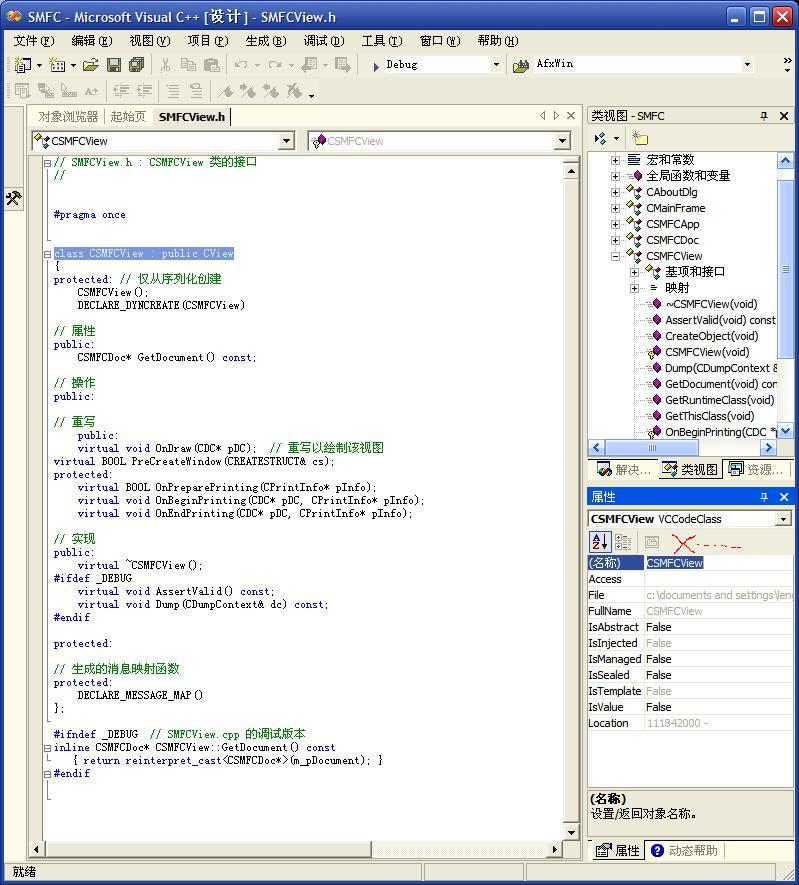Clear all bookmarks icon
799x885 pixels.
point(294,91)
